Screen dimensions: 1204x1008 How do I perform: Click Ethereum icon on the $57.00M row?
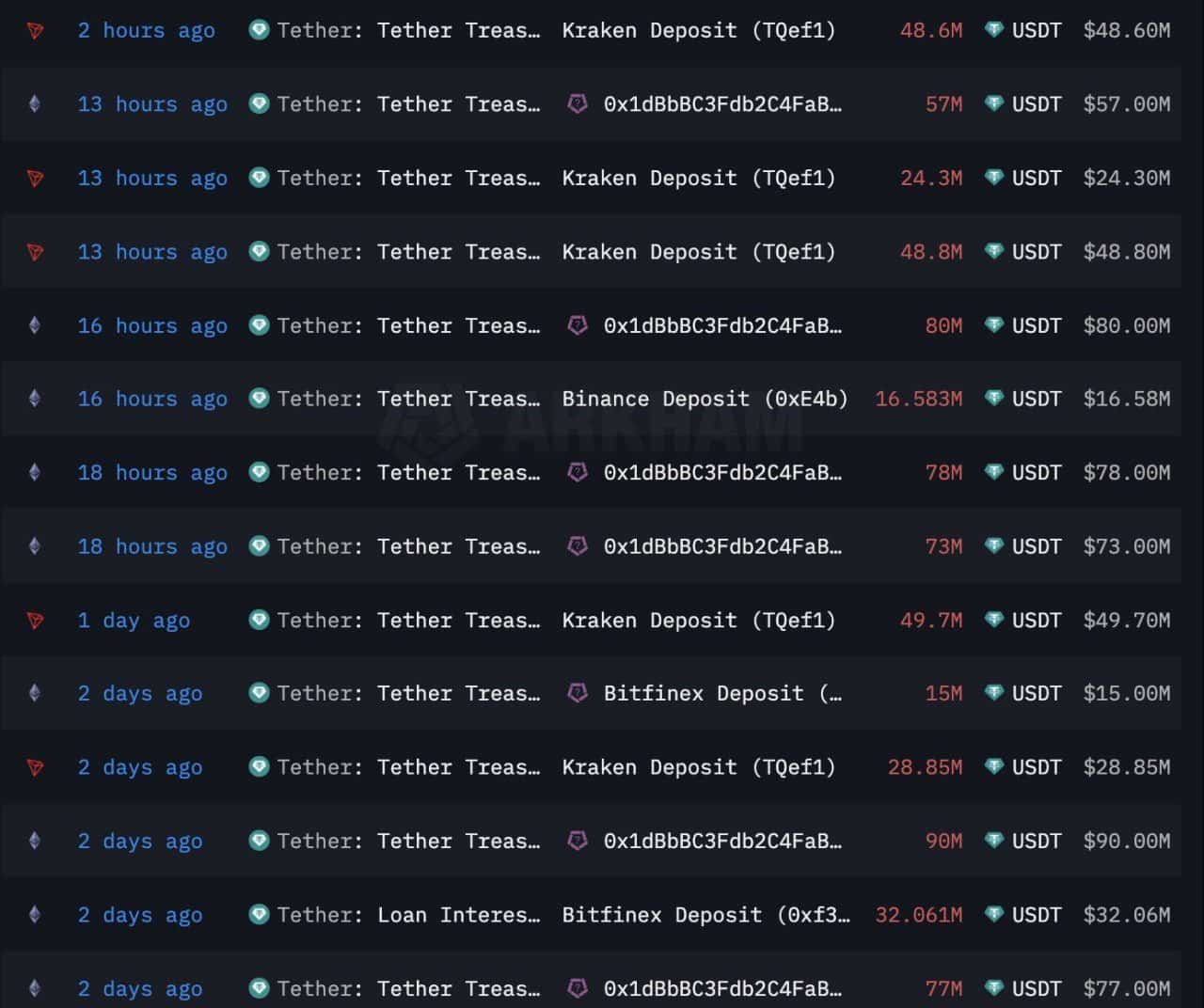pyautogui.click(x=35, y=104)
